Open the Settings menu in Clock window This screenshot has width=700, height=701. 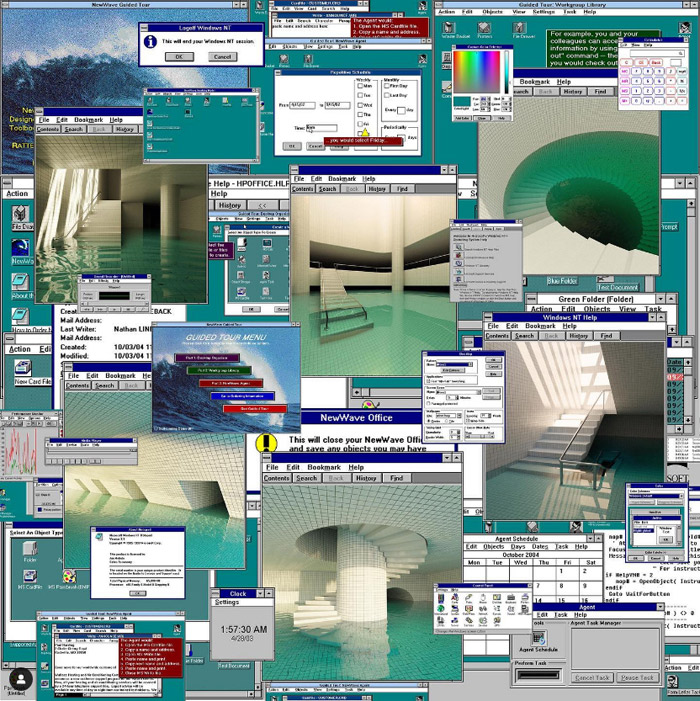pos(227,602)
